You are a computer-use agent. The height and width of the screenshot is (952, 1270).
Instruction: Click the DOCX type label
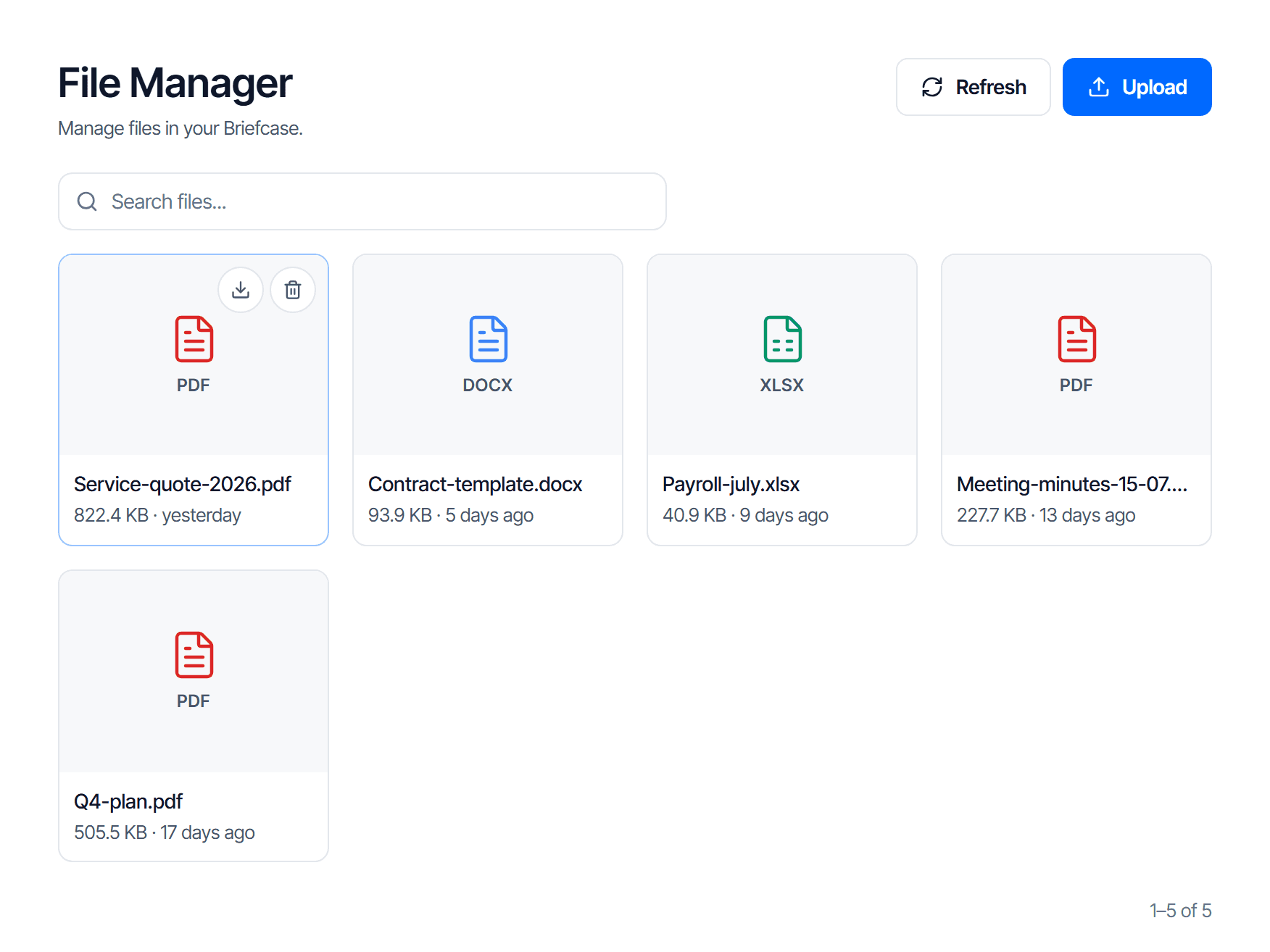[x=488, y=385]
